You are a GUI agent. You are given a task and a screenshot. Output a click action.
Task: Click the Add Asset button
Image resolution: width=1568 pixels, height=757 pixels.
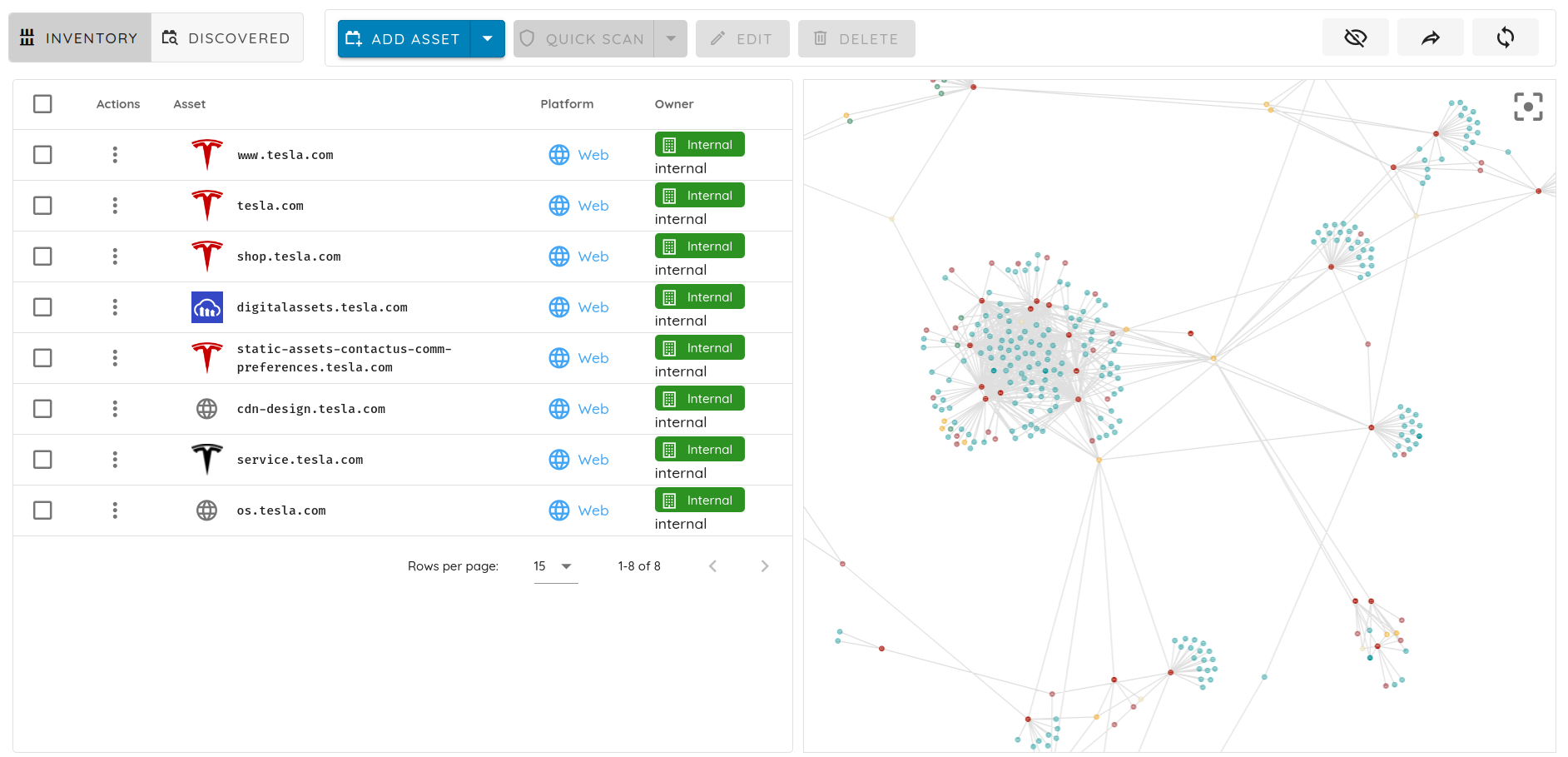[404, 38]
